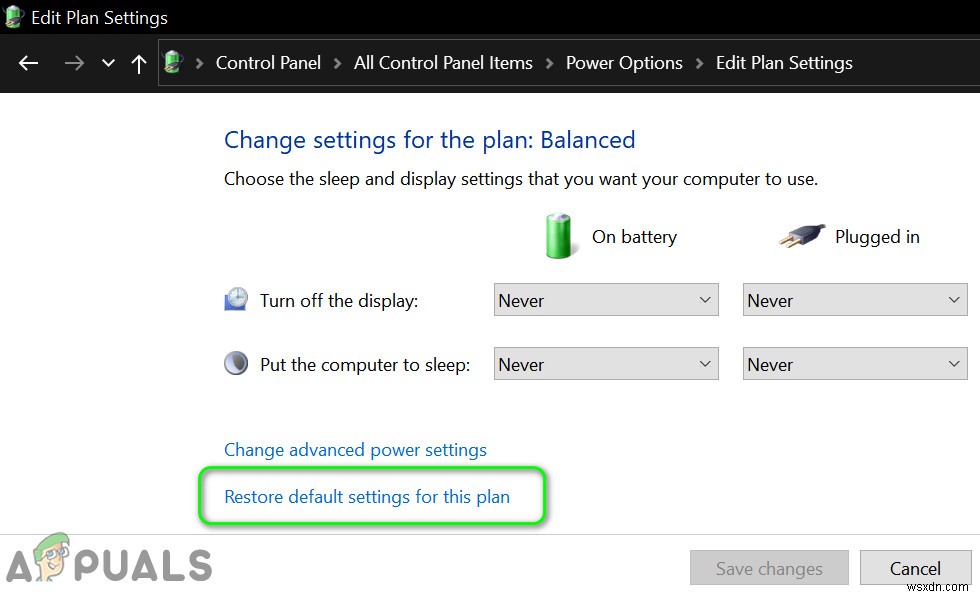Click the Cancel button

[916, 568]
